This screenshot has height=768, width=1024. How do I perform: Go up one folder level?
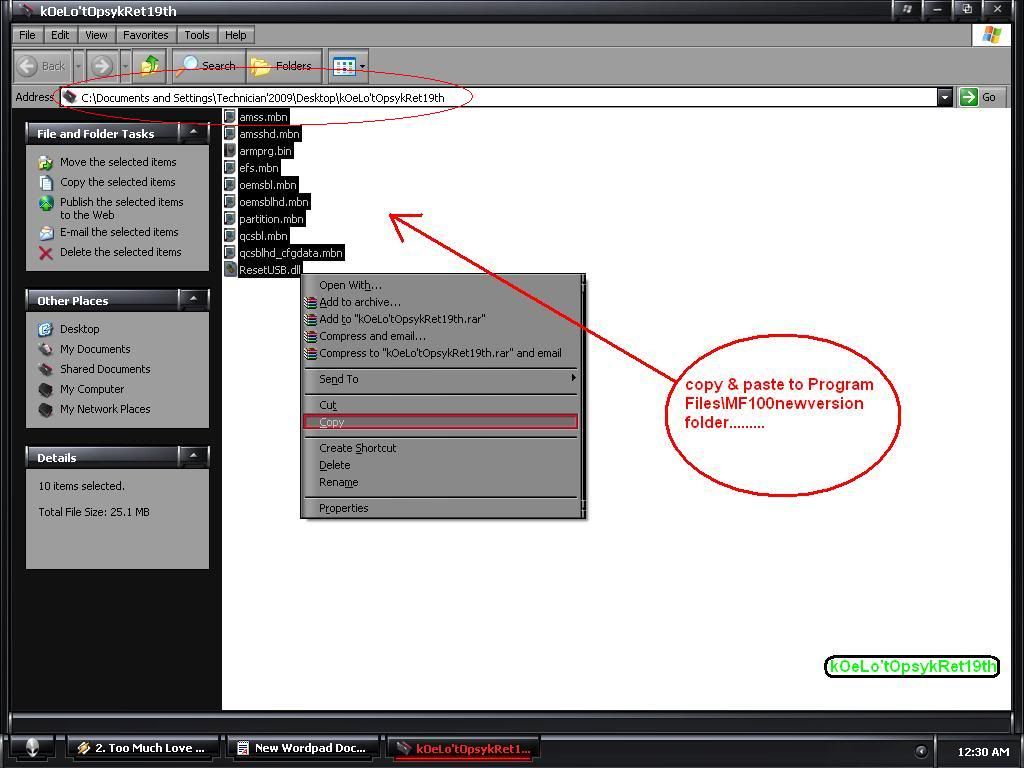pyautogui.click(x=150, y=66)
